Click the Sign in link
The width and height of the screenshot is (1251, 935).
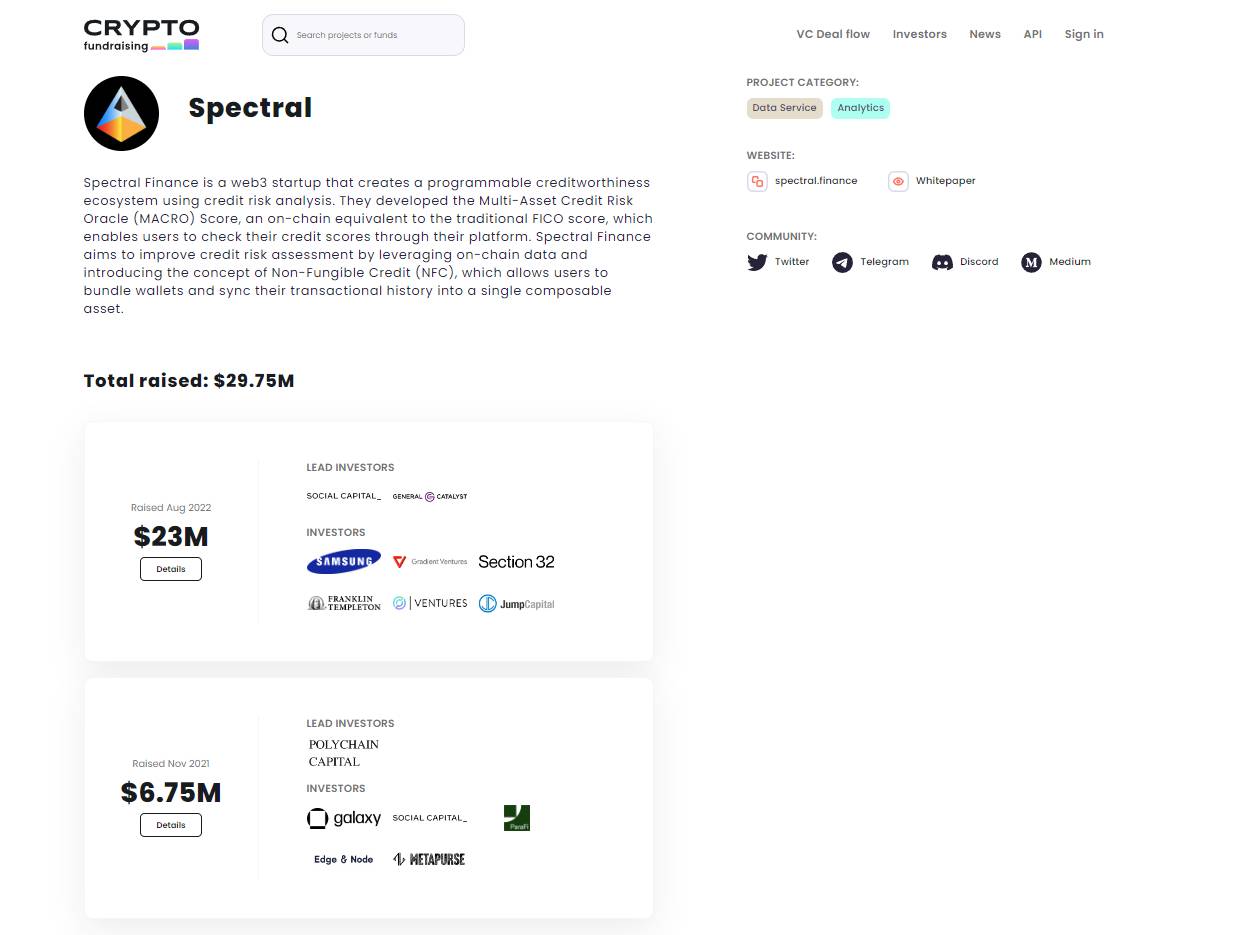point(1084,34)
